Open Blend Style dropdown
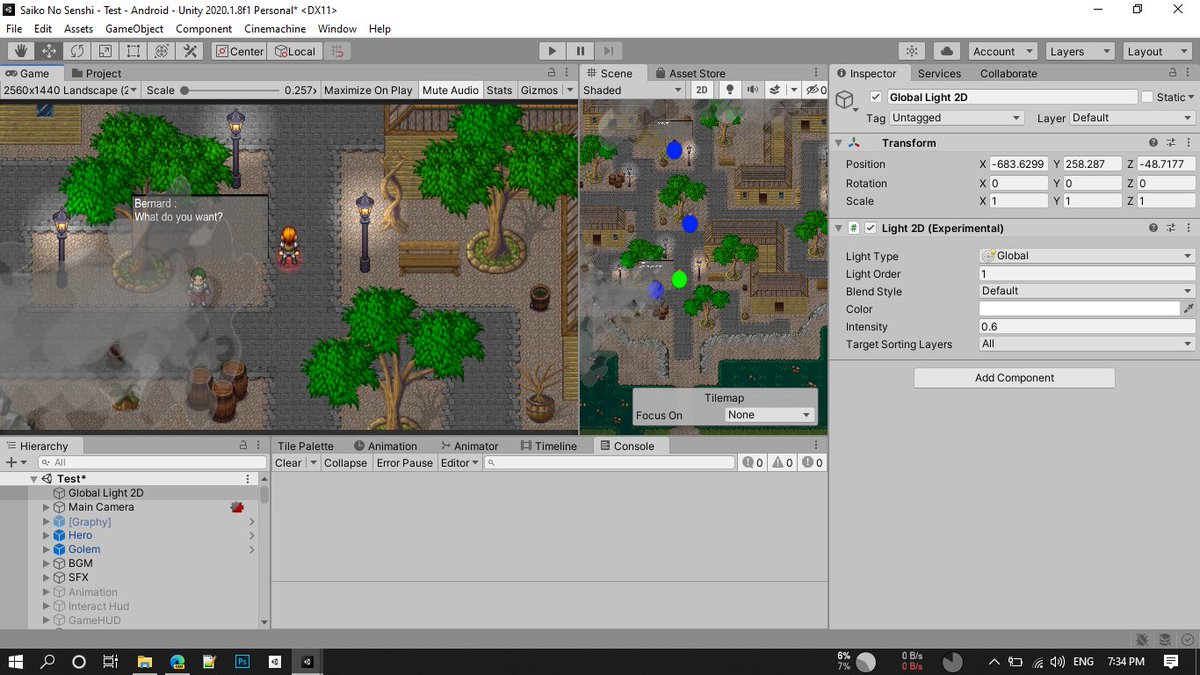This screenshot has height=675, width=1200. coord(1087,291)
